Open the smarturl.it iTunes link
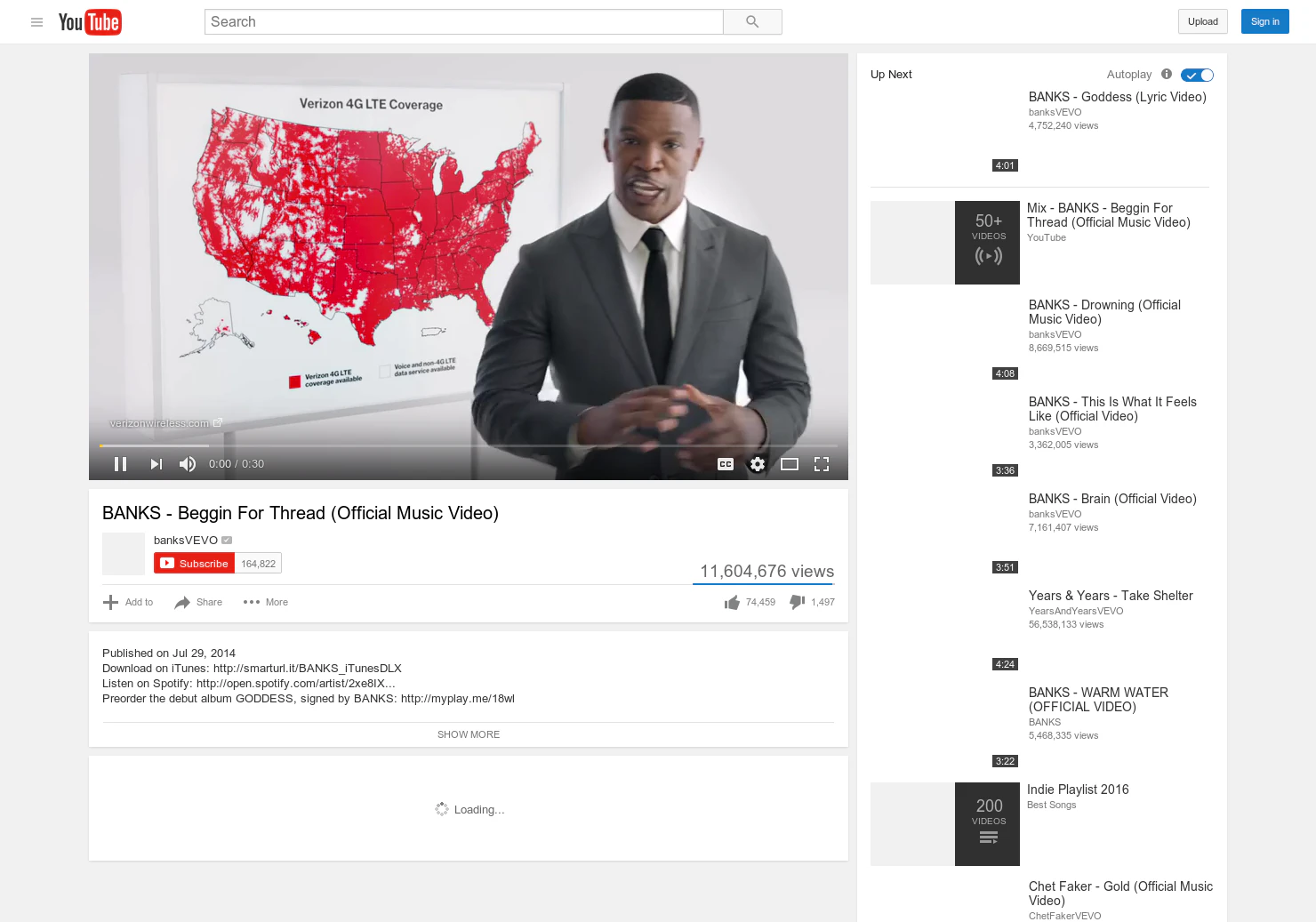 click(308, 669)
